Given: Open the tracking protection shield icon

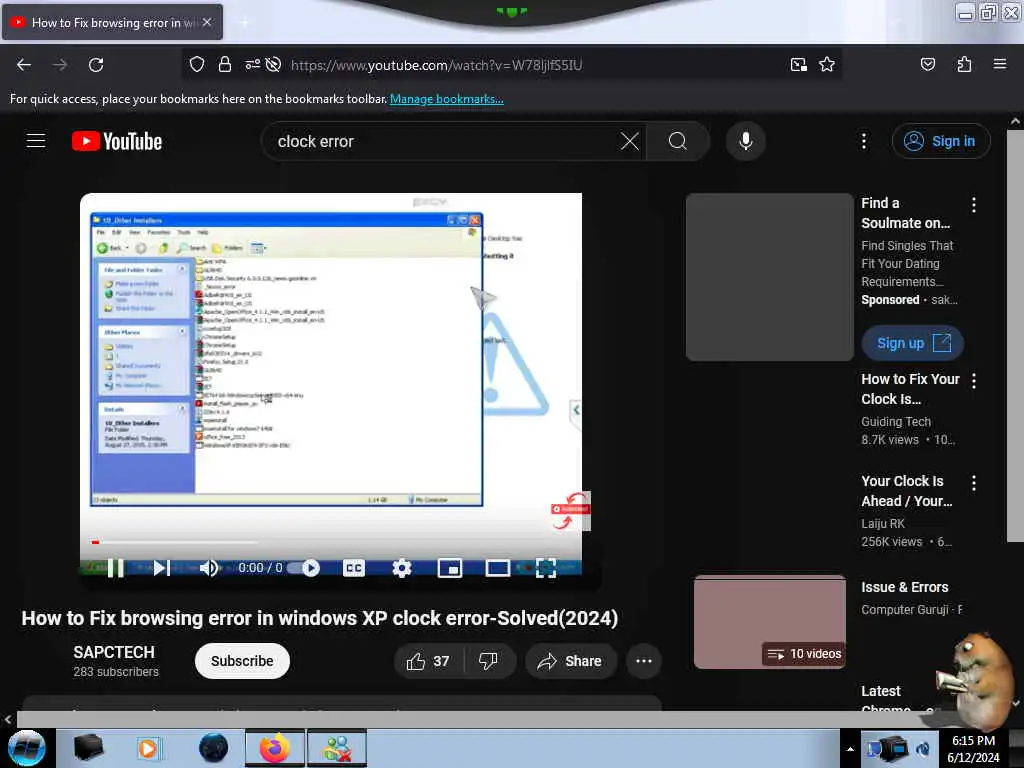Looking at the screenshot, I should (x=197, y=64).
